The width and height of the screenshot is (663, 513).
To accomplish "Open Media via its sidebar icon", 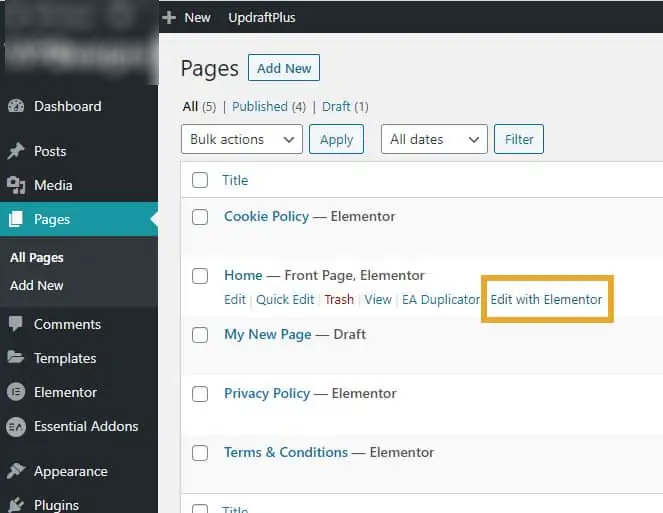I will pos(16,185).
